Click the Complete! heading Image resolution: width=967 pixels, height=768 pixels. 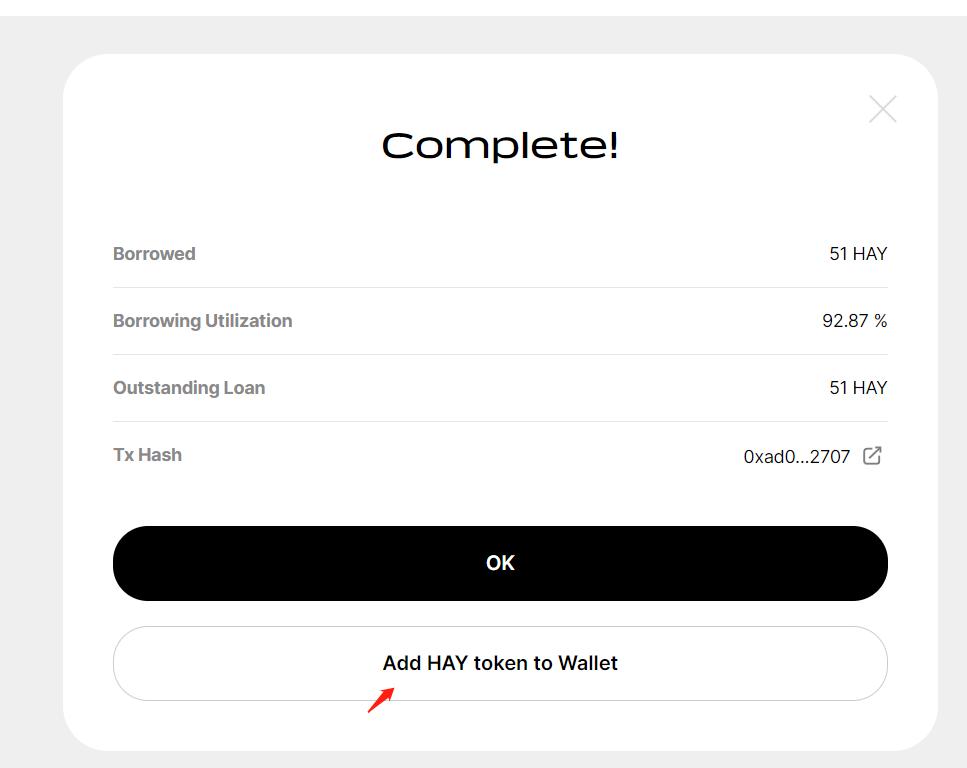click(x=500, y=146)
